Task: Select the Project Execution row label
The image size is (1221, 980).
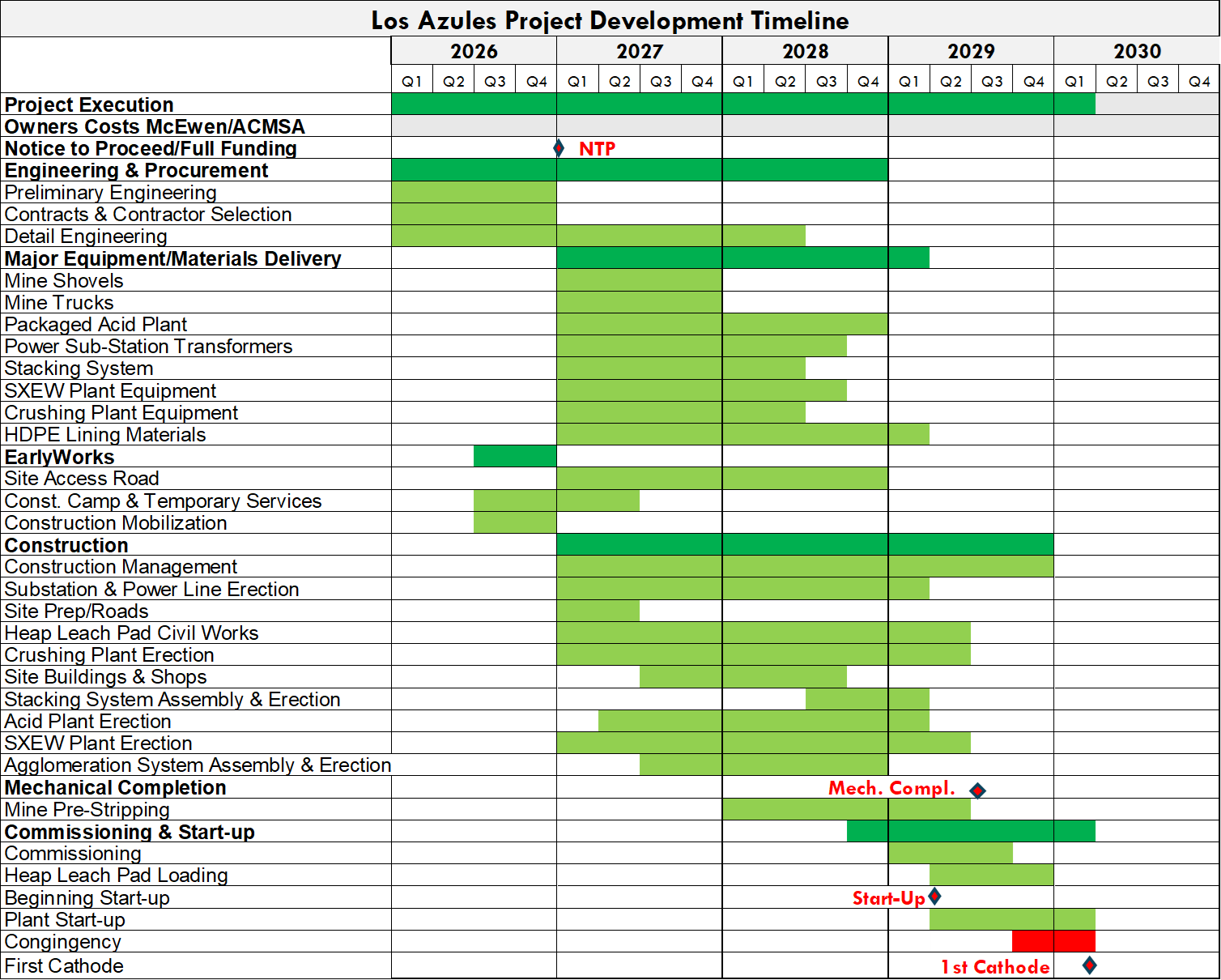Action: [89, 104]
